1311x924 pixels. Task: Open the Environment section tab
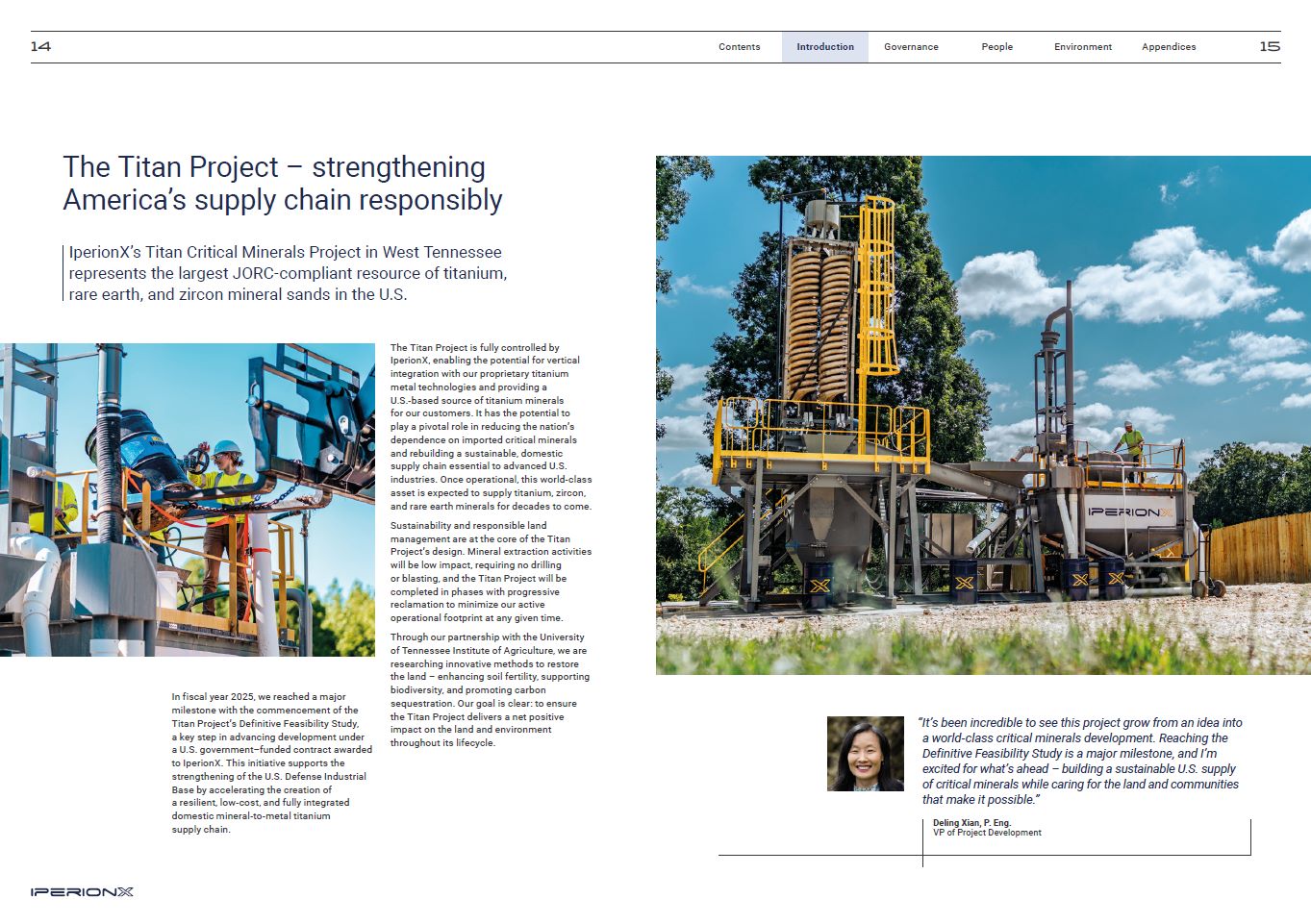[1082, 47]
